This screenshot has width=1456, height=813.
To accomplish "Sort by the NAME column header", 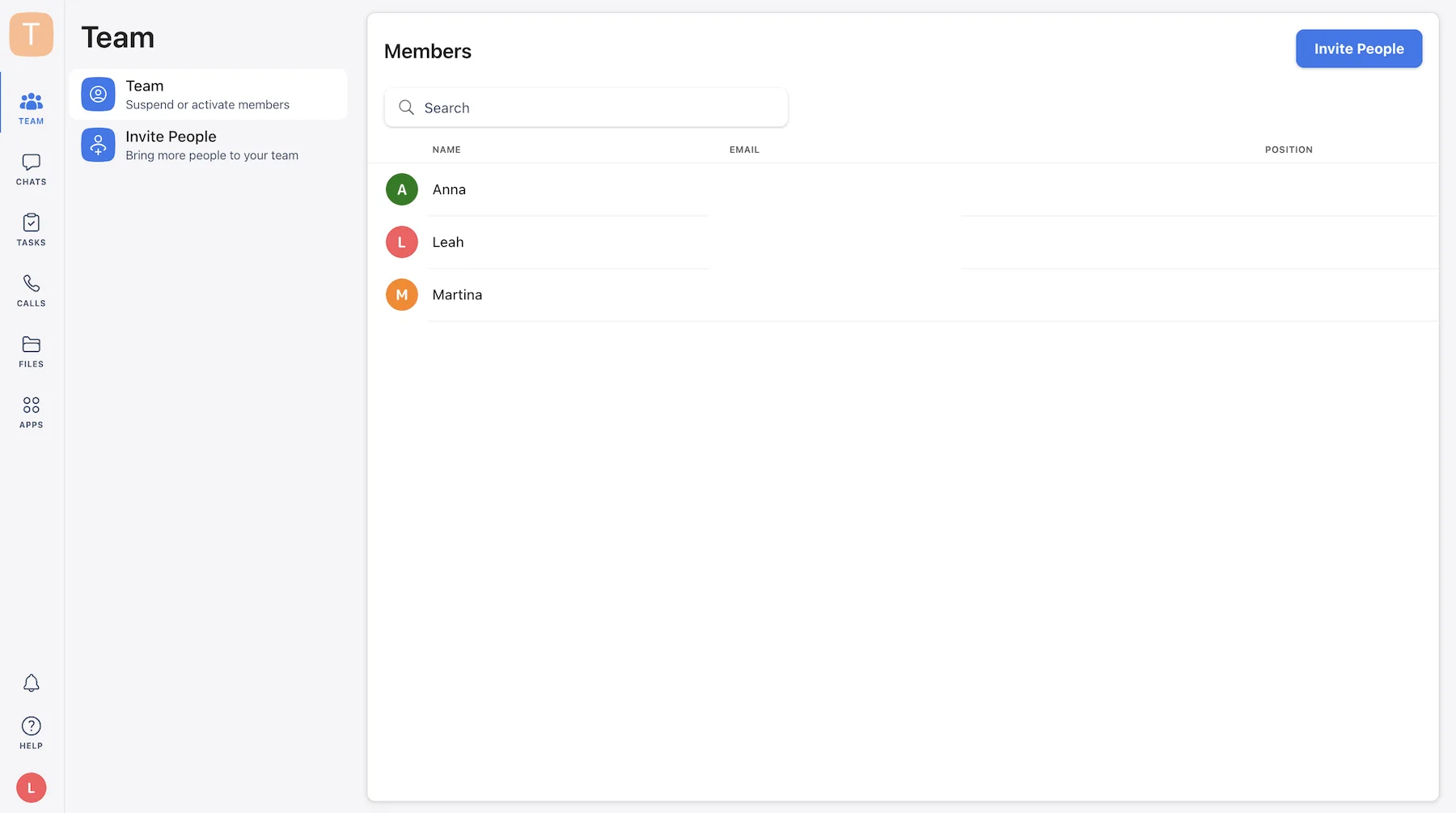I will coord(447,150).
